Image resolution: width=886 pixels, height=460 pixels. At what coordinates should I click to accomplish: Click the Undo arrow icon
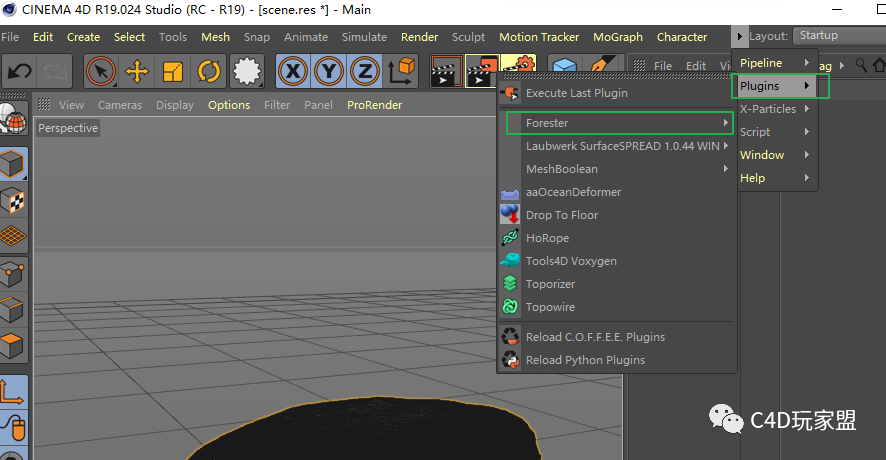tap(20, 72)
